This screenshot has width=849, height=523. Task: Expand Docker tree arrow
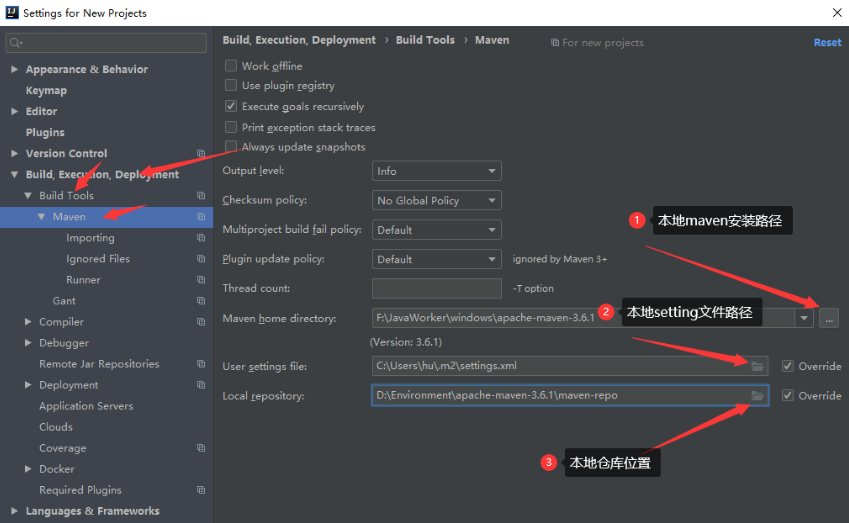[28, 469]
